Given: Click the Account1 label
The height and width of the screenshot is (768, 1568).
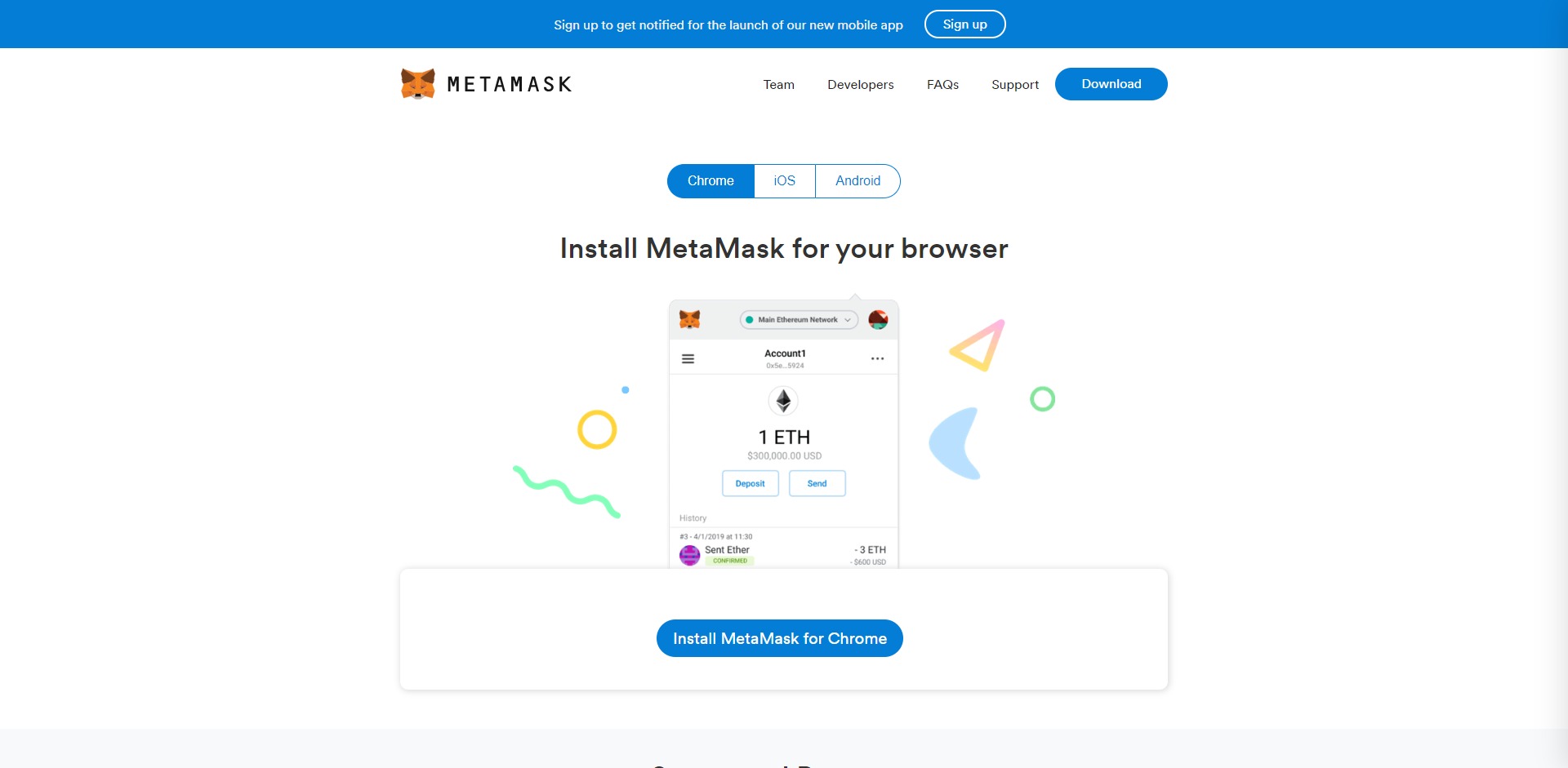Looking at the screenshot, I should coord(785,353).
